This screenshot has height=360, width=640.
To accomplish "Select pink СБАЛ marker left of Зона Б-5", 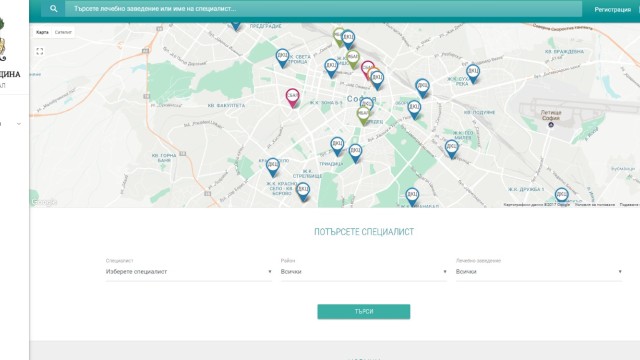I will tap(292, 98).
